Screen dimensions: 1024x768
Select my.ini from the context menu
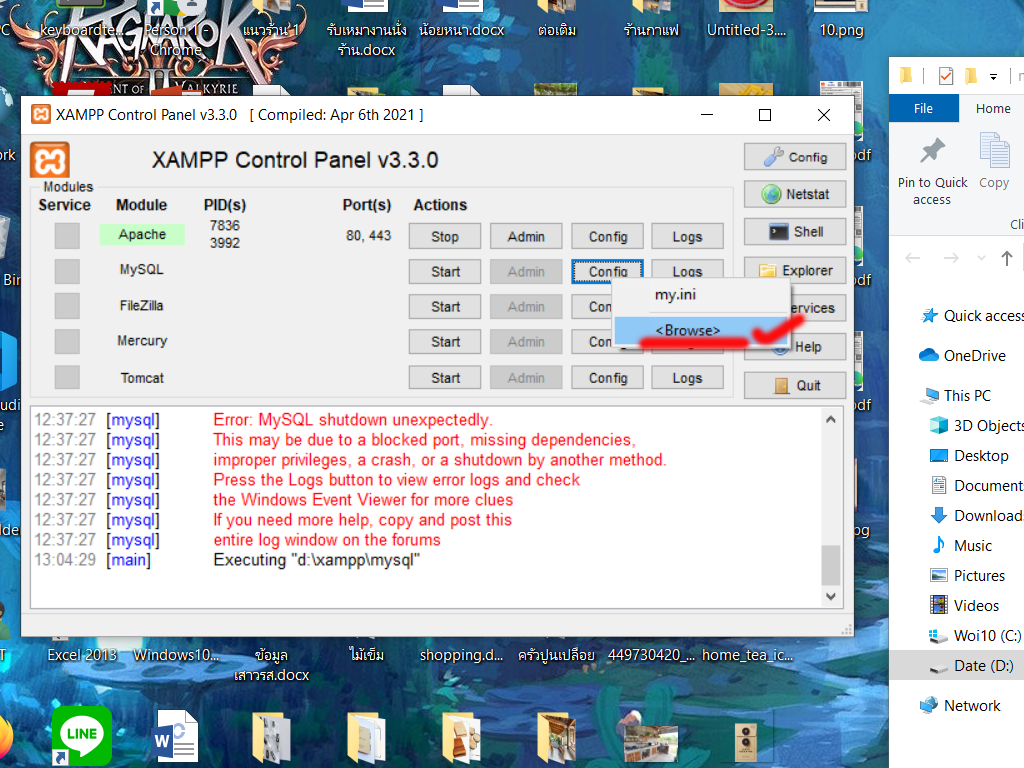675,295
